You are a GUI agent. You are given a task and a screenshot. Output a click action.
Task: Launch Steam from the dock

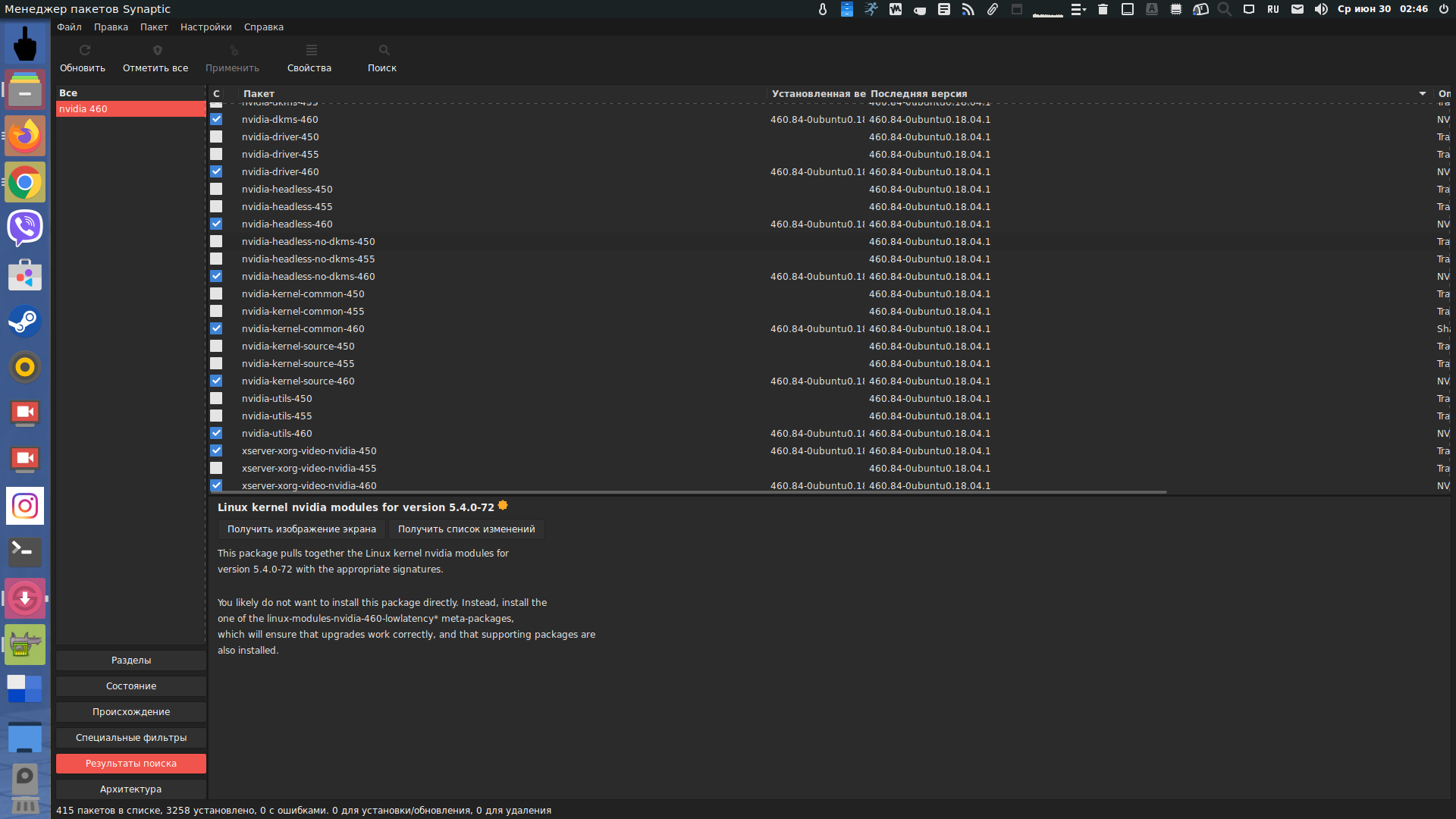click(x=25, y=322)
